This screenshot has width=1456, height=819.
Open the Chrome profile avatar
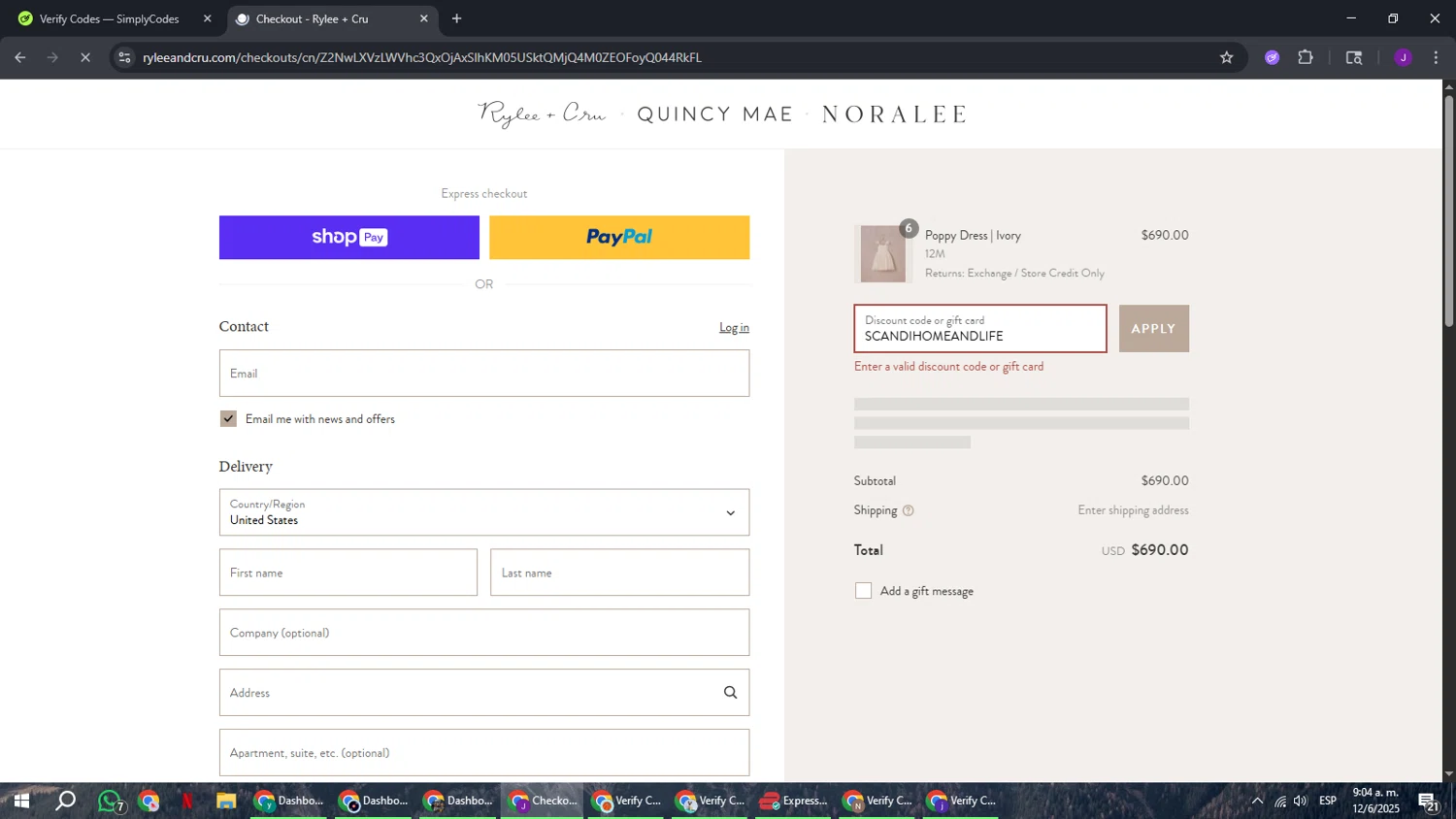pos(1403,57)
